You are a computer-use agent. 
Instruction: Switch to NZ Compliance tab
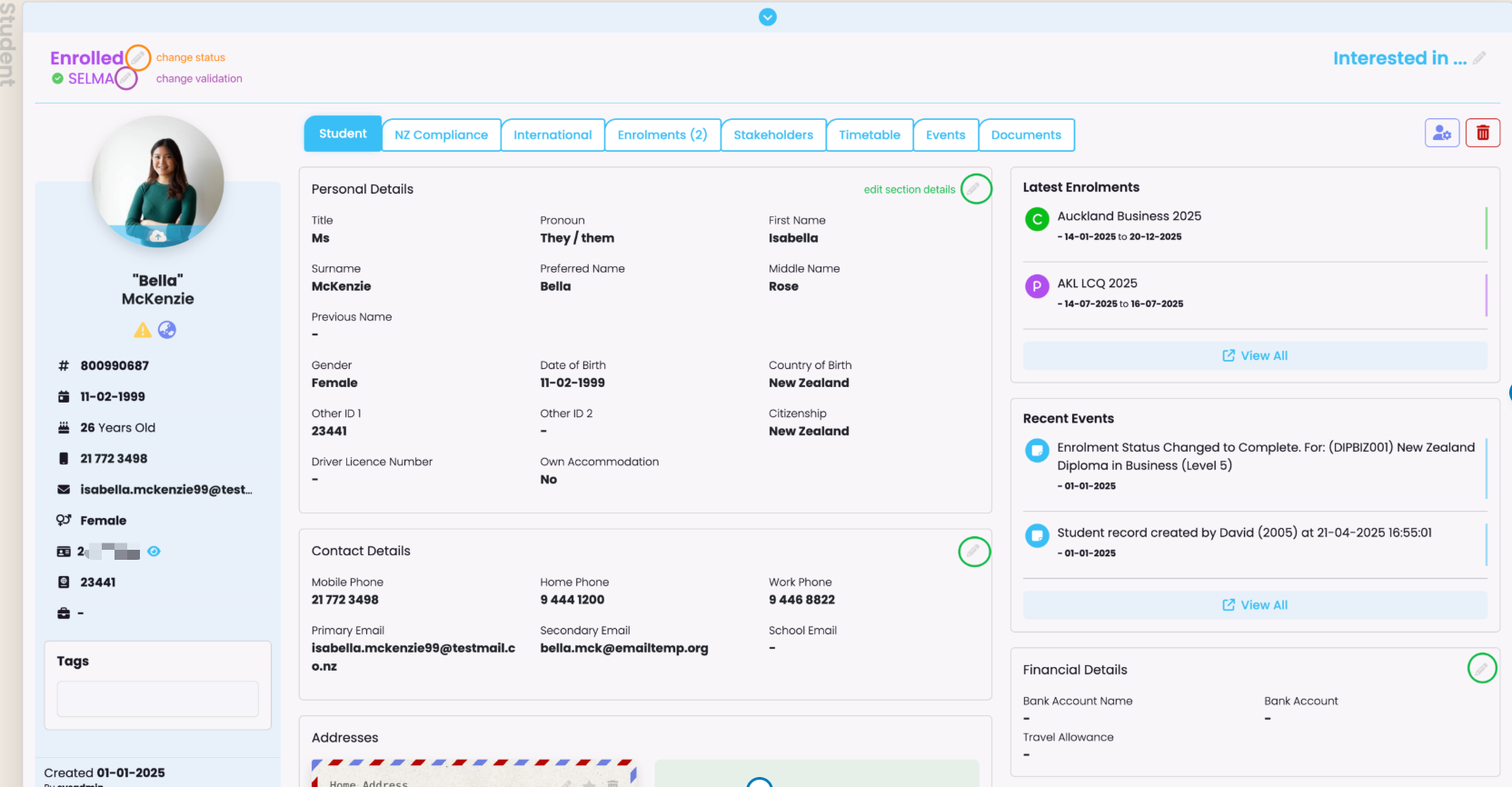click(x=441, y=135)
